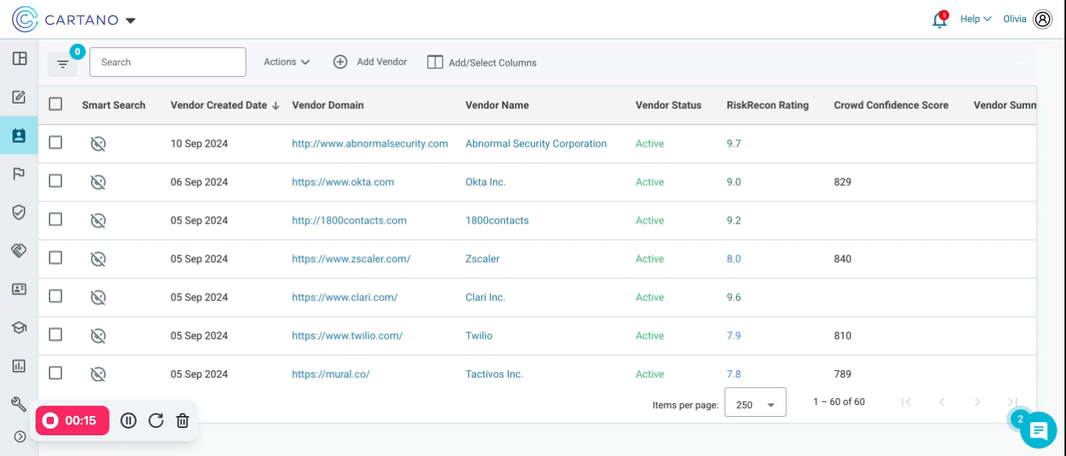Click the Vendor Domain column header
The width and height of the screenshot is (1066, 456).
[328, 105]
